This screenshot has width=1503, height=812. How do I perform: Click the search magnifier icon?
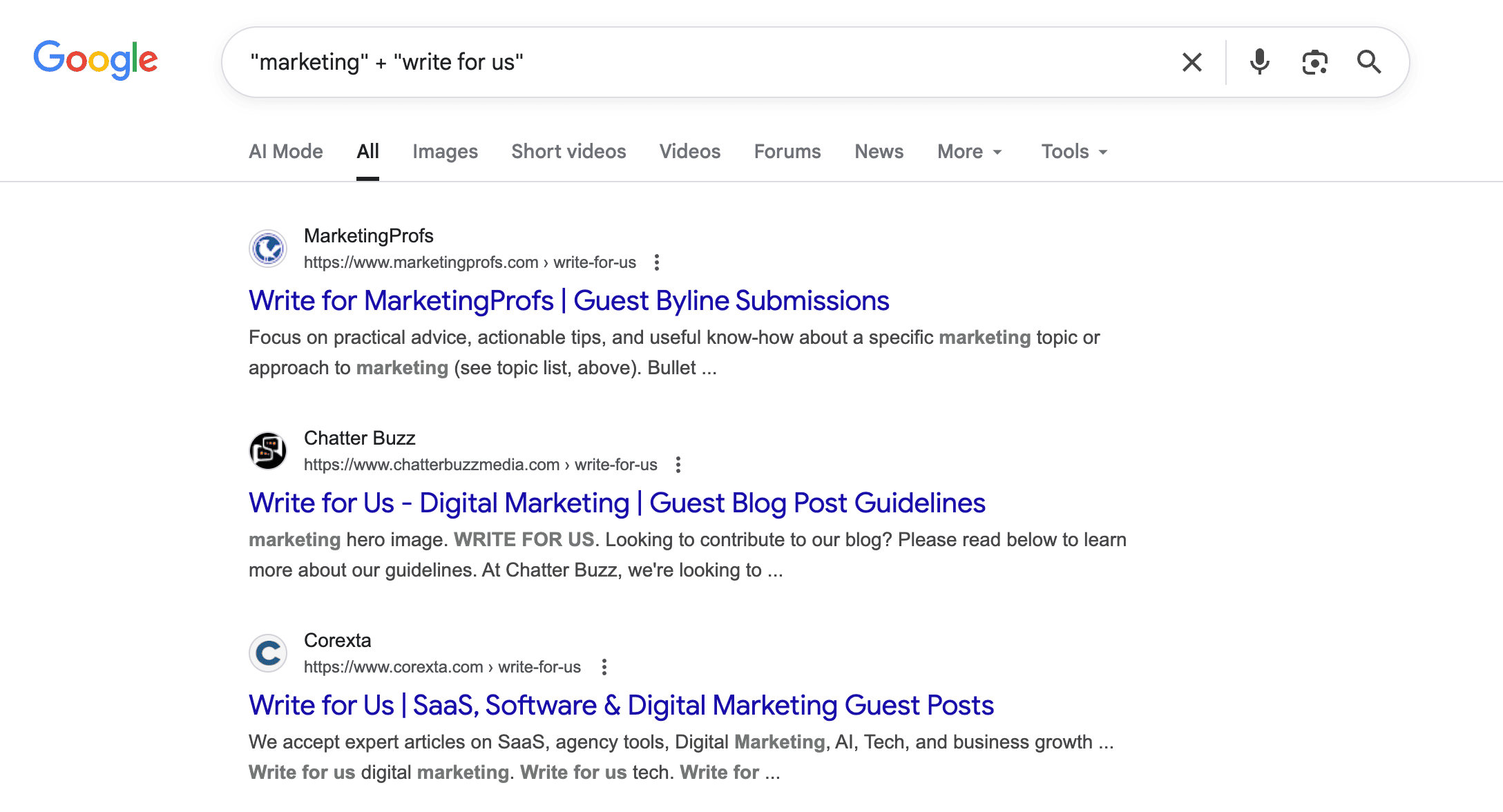coord(1368,61)
